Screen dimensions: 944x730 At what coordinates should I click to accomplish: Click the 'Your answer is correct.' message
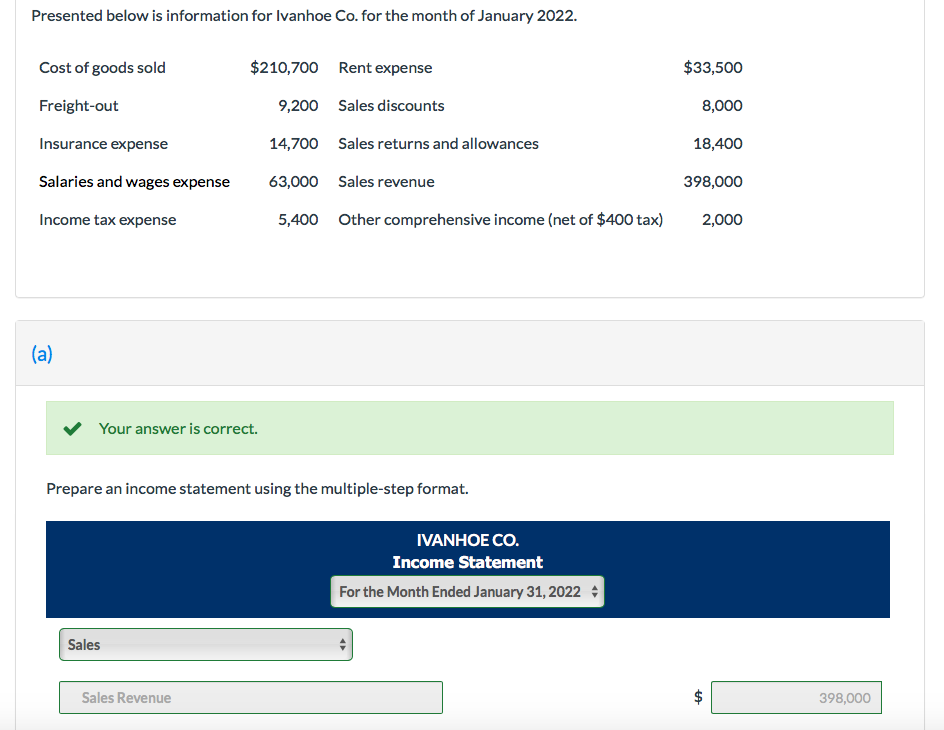[178, 428]
